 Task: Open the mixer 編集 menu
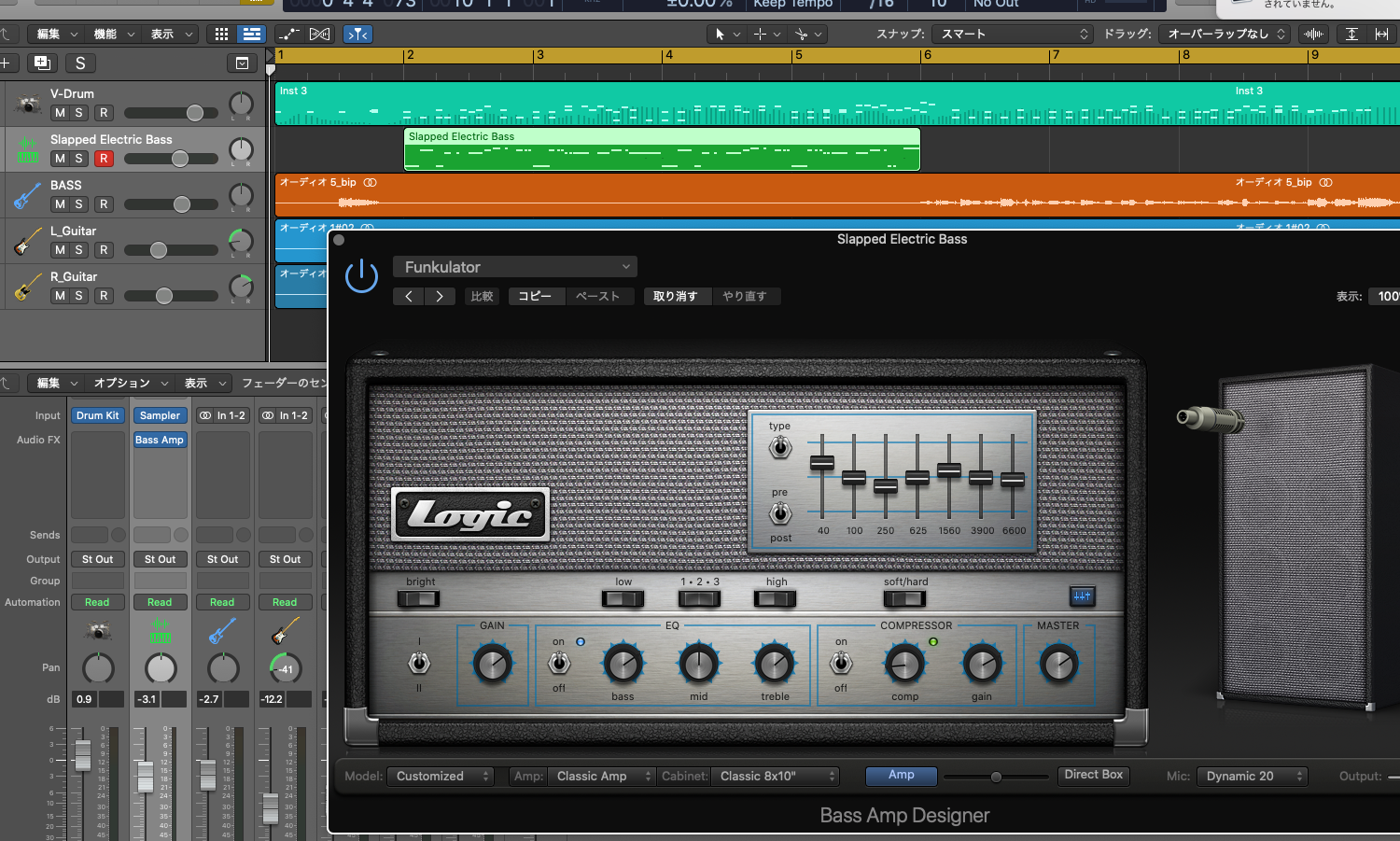point(57,383)
